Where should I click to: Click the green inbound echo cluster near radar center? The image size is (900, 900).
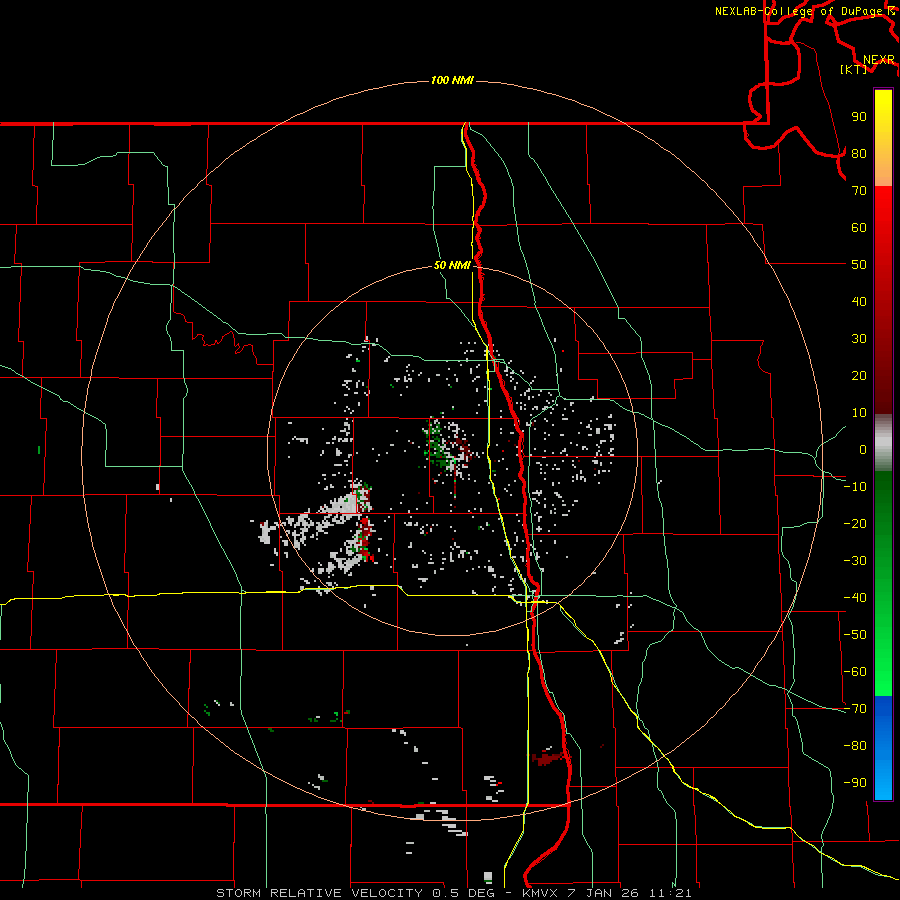click(439, 445)
